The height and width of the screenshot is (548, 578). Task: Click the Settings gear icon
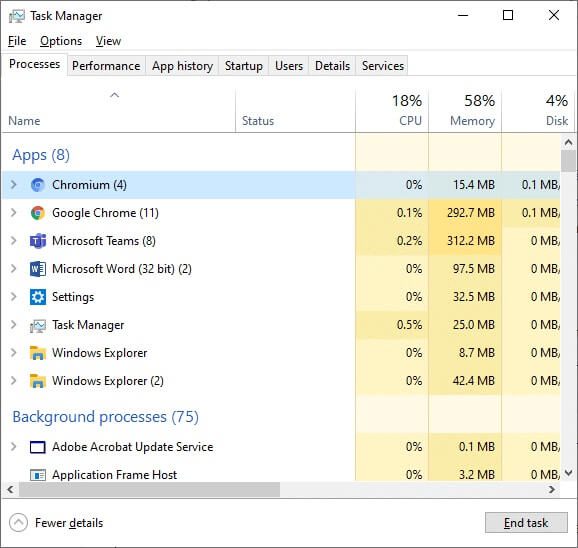(x=38, y=297)
